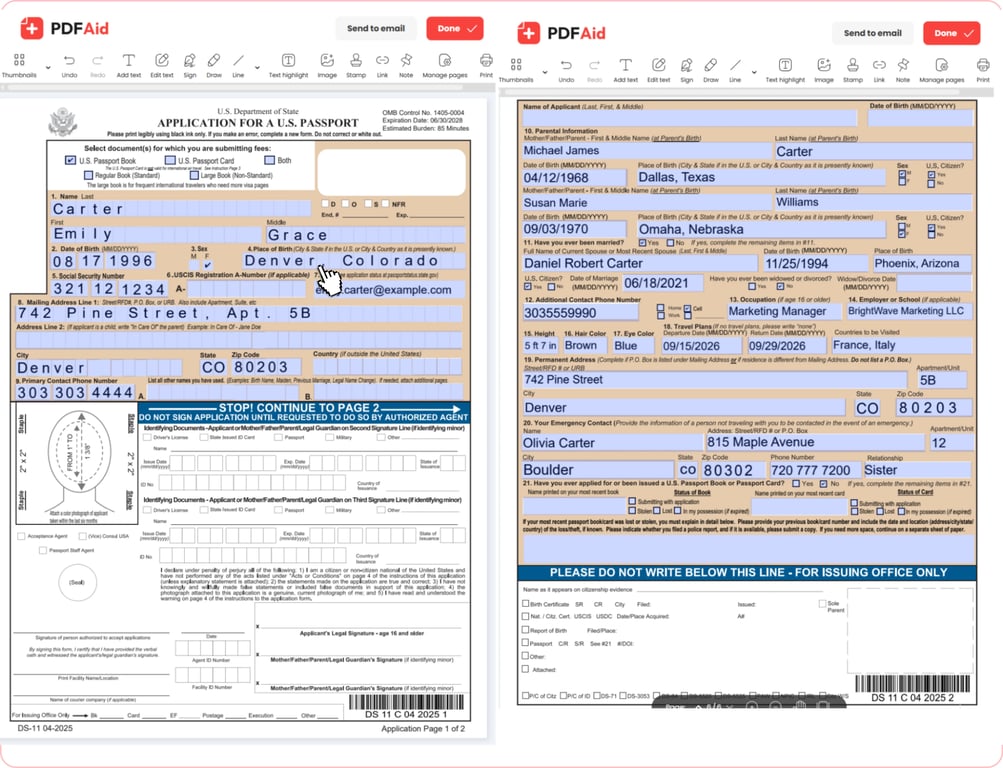
Task: Click the PDFAid logo in left panel
Action: point(65,28)
